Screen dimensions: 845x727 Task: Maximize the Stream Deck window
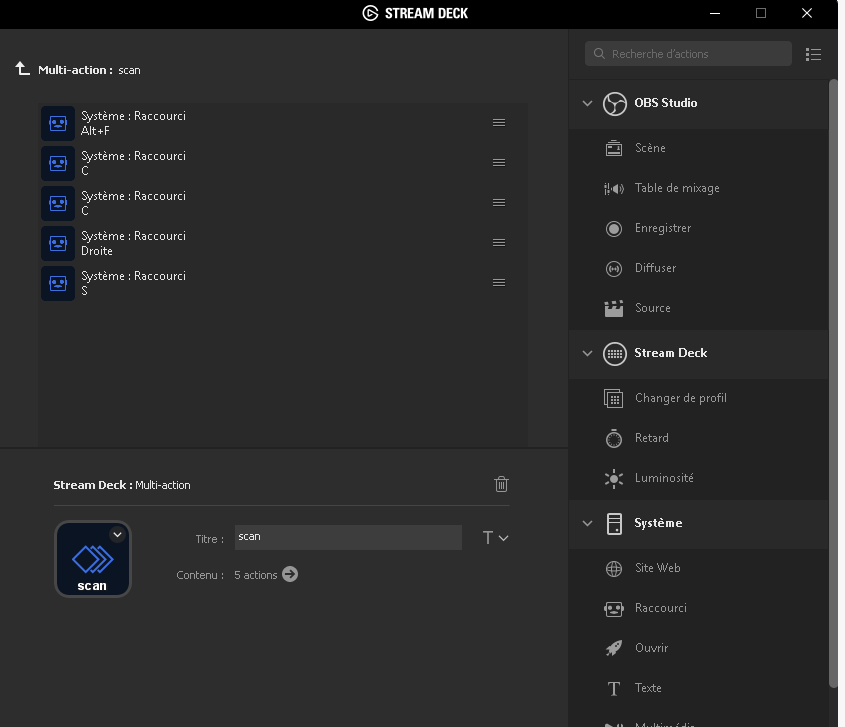click(x=760, y=13)
